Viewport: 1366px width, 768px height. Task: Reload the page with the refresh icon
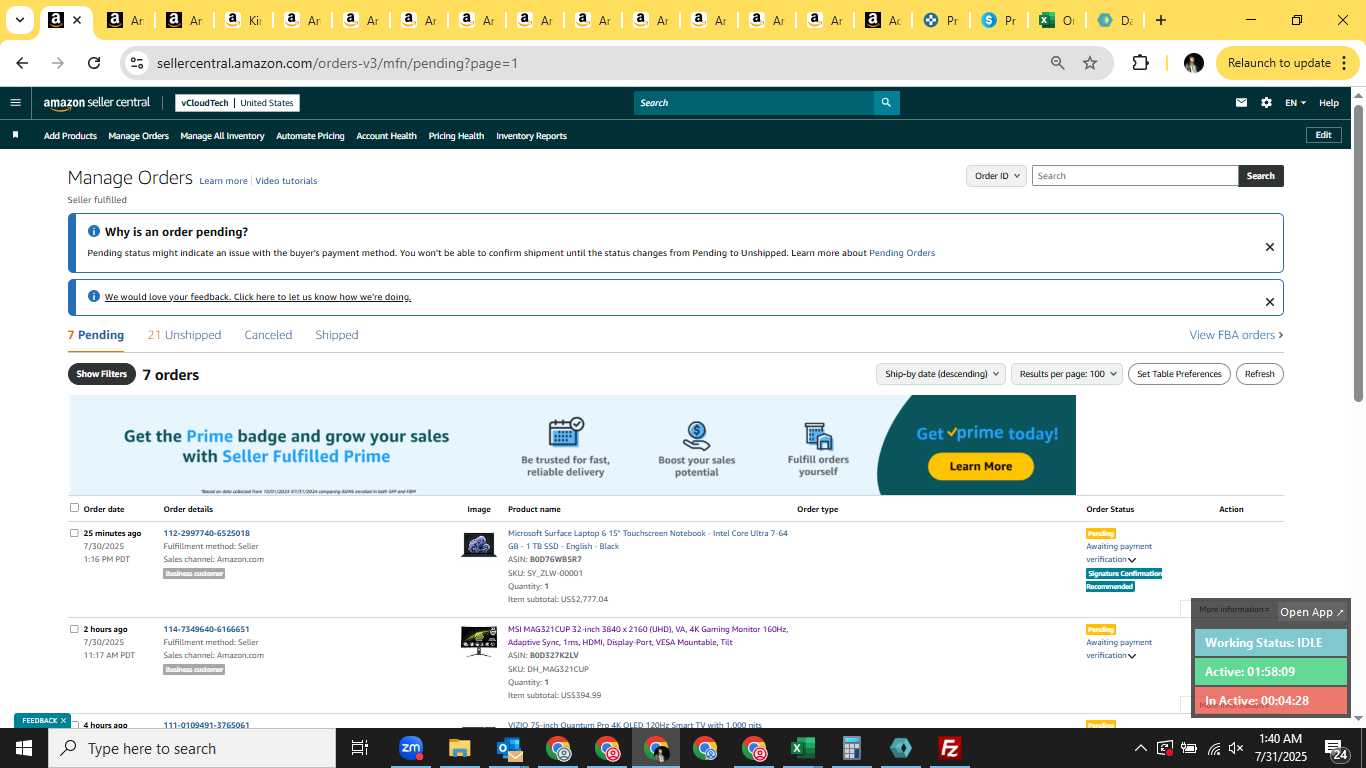[94, 63]
